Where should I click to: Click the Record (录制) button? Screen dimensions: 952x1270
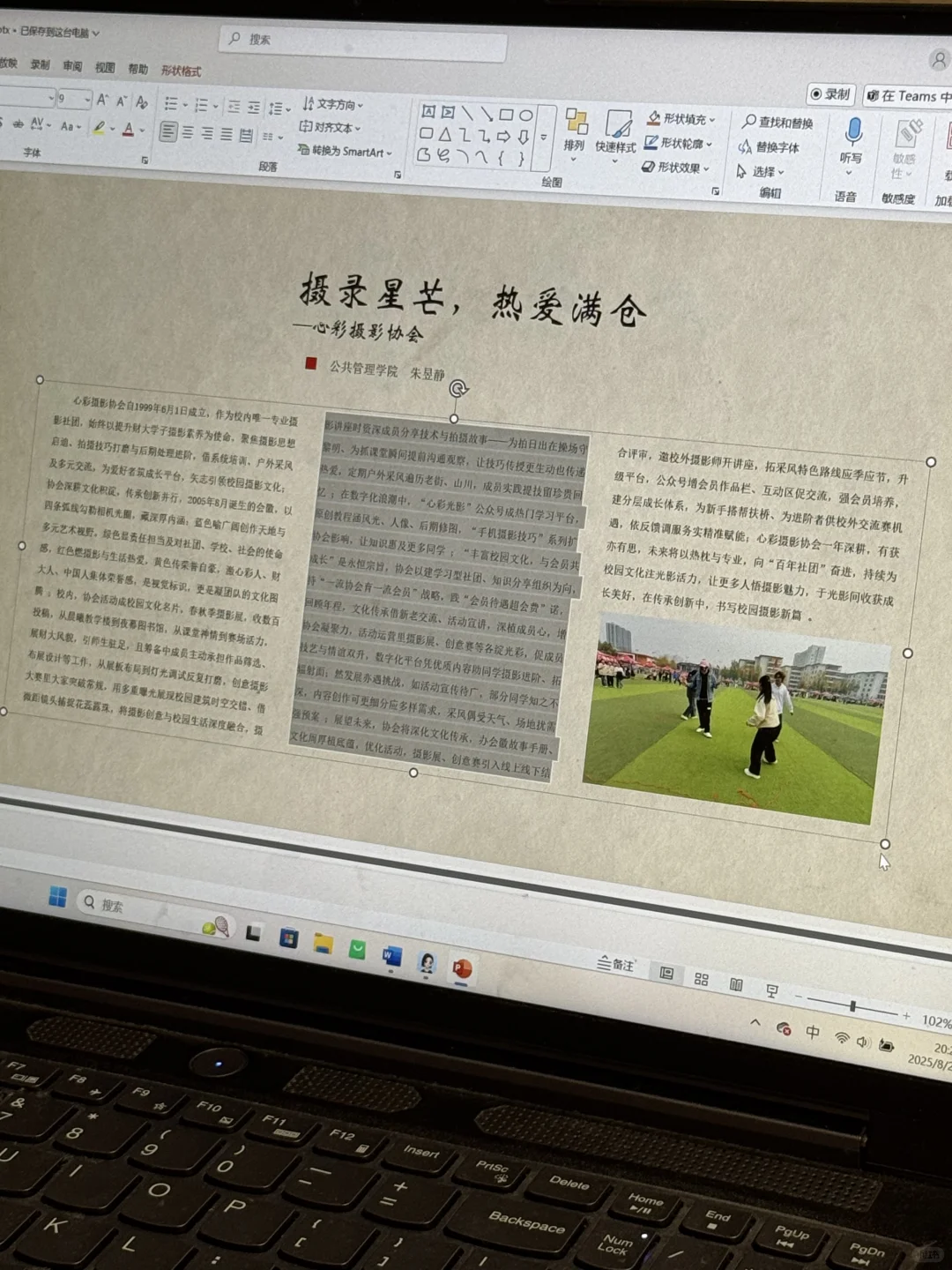(x=829, y=94)
